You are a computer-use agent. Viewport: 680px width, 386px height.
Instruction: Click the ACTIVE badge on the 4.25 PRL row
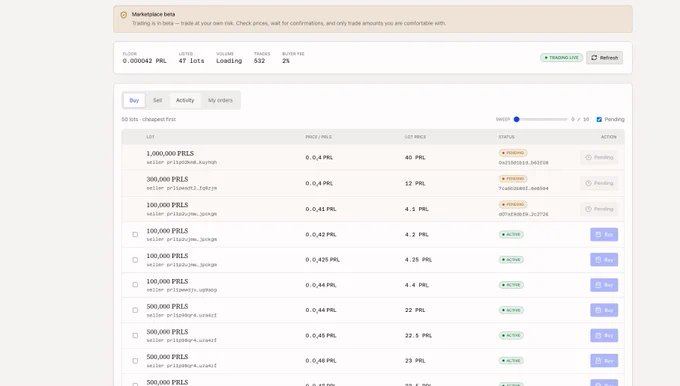point(511,260)
